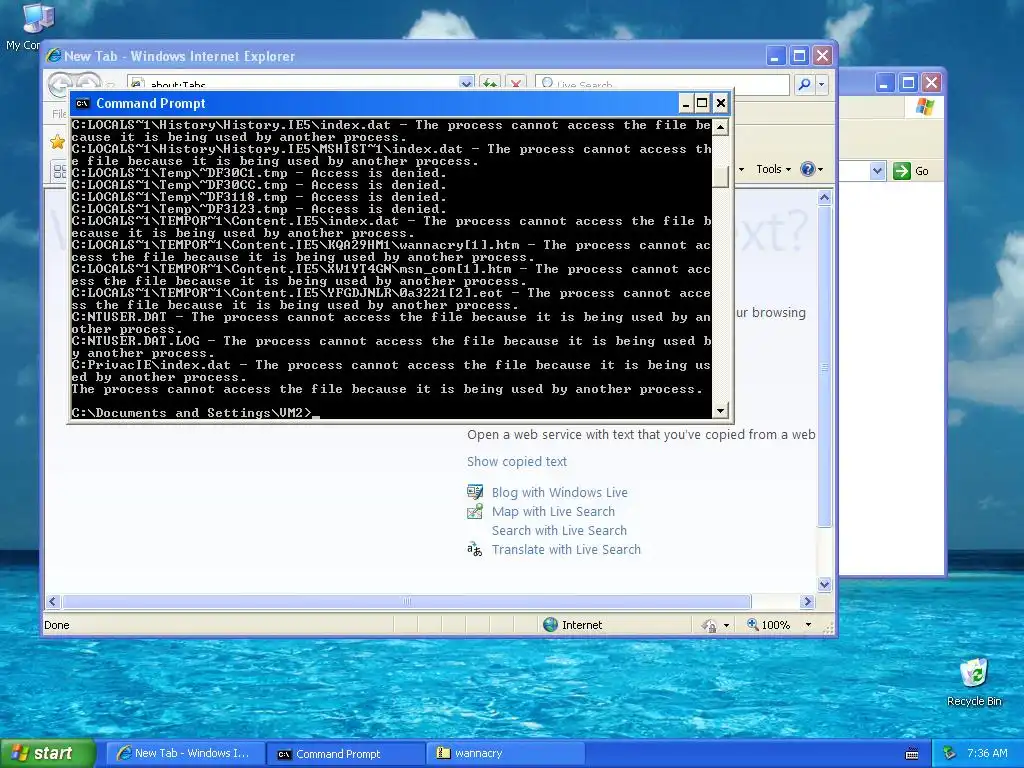
Task: Click the Refresh icon beside the address bar
Action: [x=489, y=84]
